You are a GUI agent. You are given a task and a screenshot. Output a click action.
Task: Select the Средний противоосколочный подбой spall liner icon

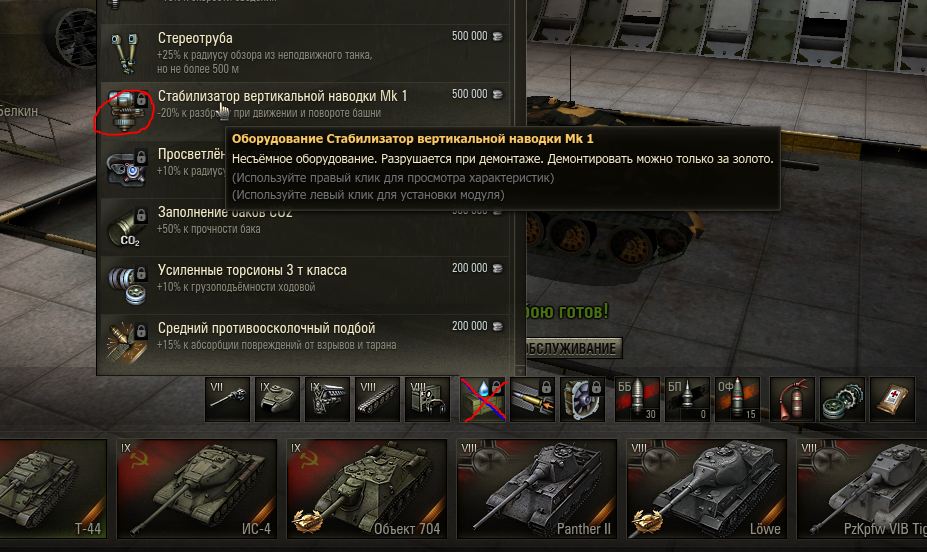pos(127,343)
